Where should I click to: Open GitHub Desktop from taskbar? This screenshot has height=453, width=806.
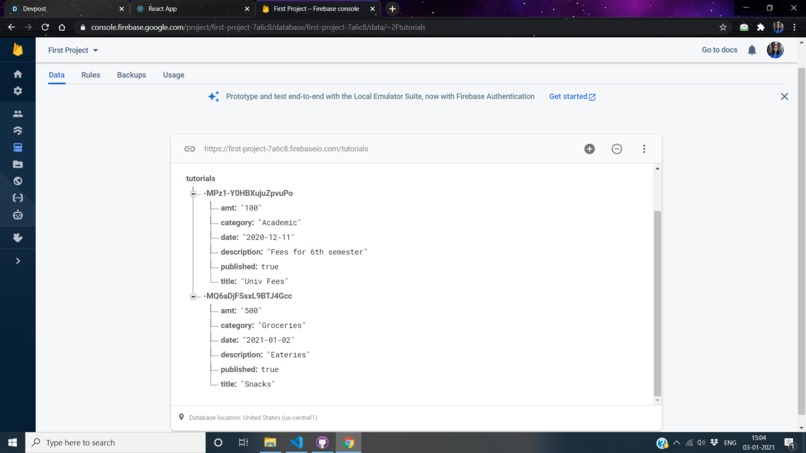tap(322, 443)
